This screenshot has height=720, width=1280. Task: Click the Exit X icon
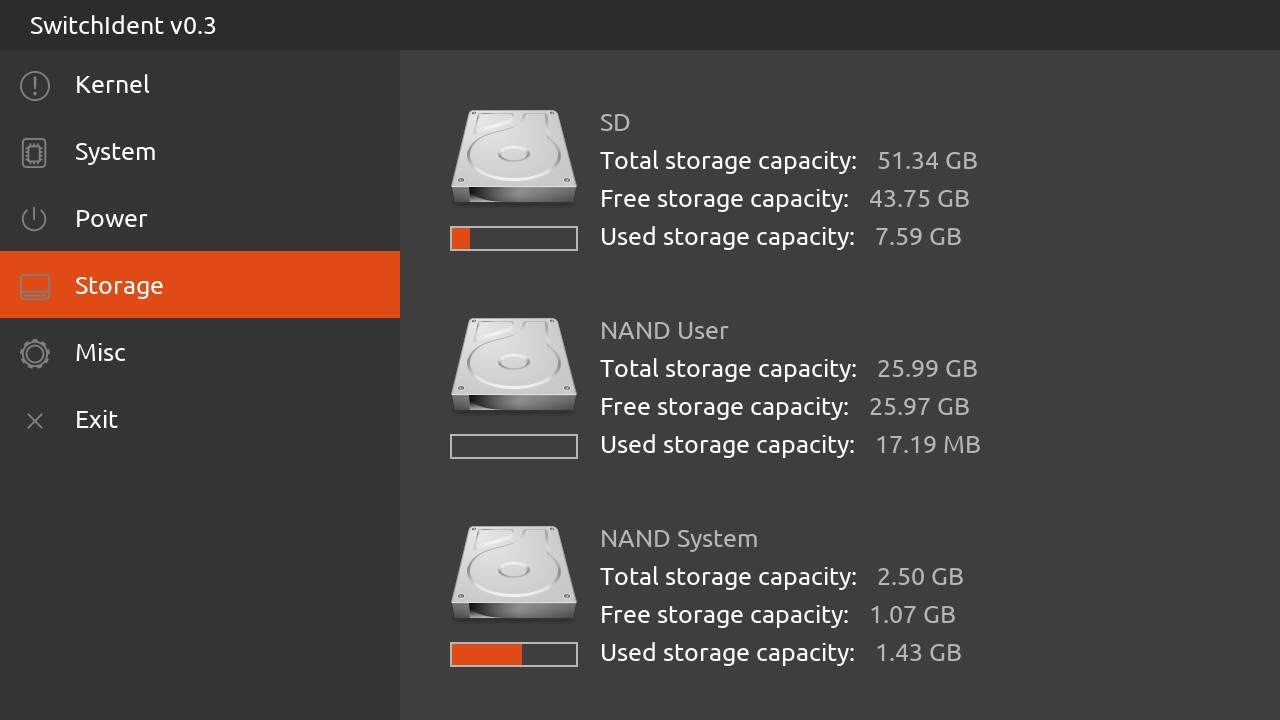click(x=35, y=421)
